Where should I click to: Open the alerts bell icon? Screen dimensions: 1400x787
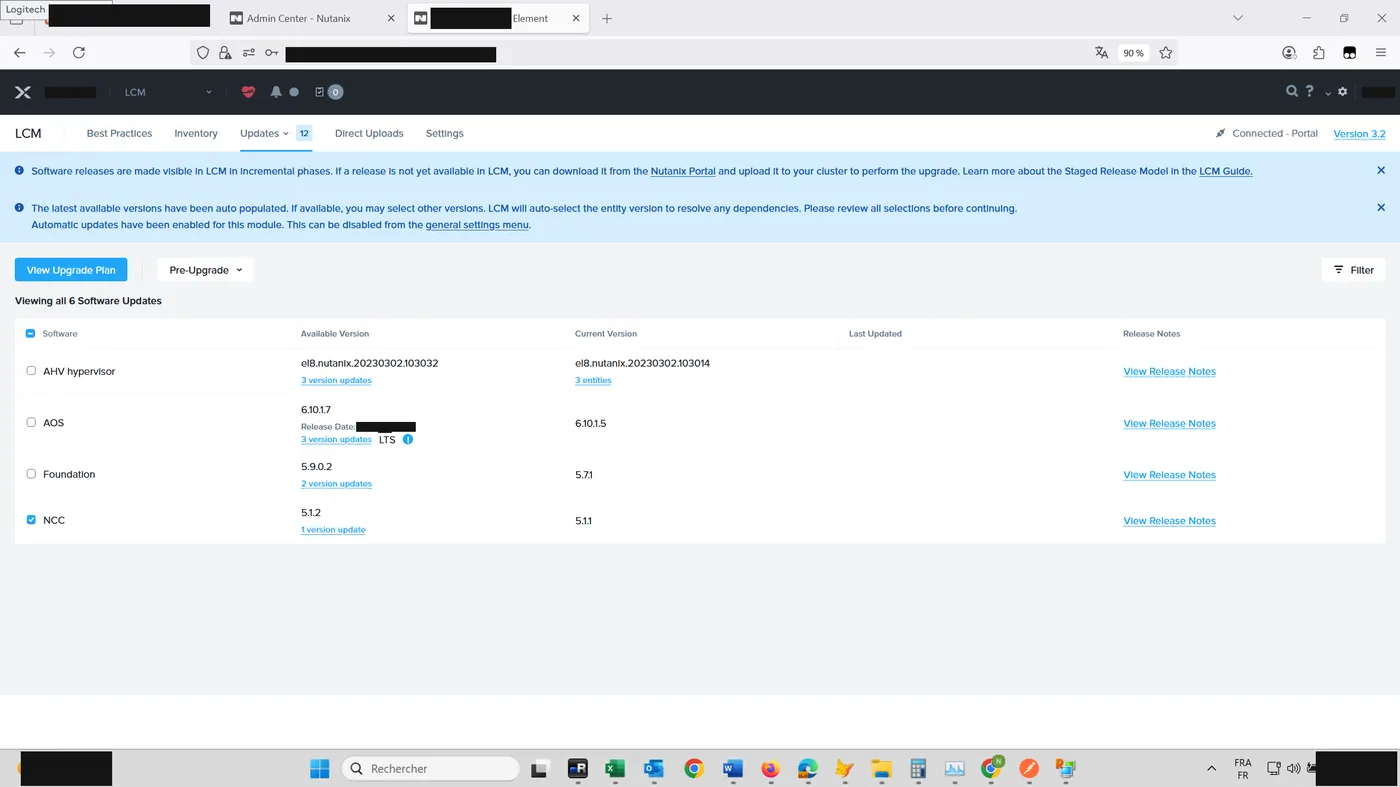click(x=276, y=92)
